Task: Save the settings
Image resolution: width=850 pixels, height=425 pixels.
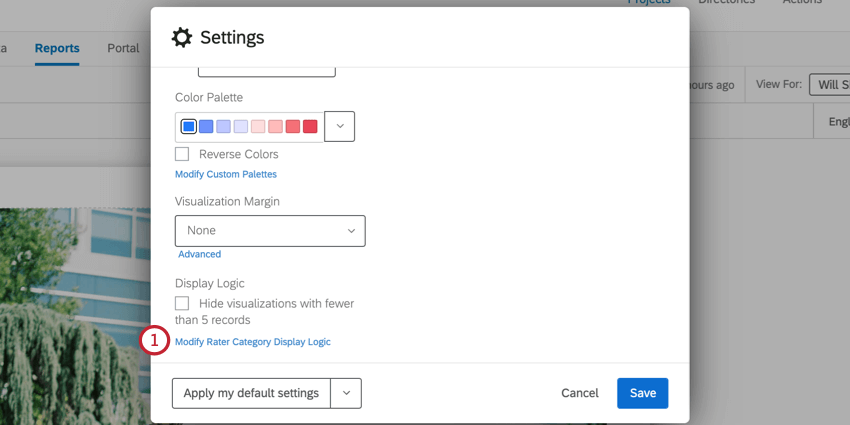Action: coord(642,393)
